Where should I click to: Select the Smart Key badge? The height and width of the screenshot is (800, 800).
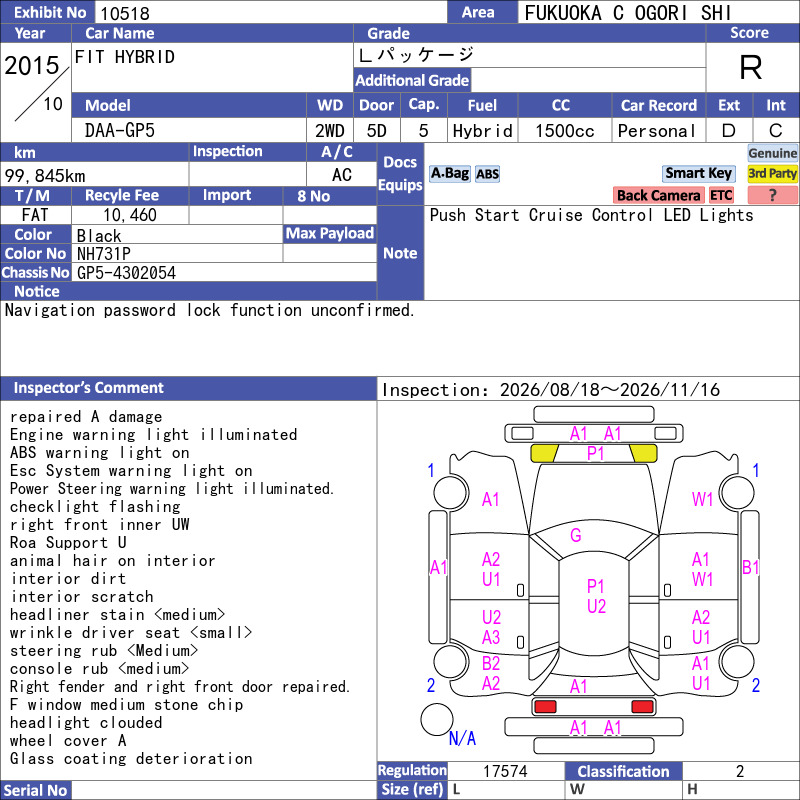pos(698,173)
